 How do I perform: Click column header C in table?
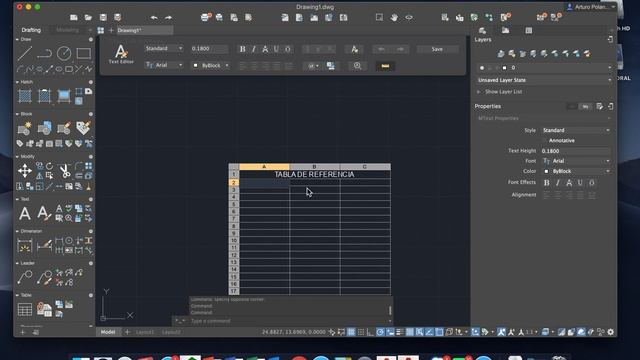point(365,167)
